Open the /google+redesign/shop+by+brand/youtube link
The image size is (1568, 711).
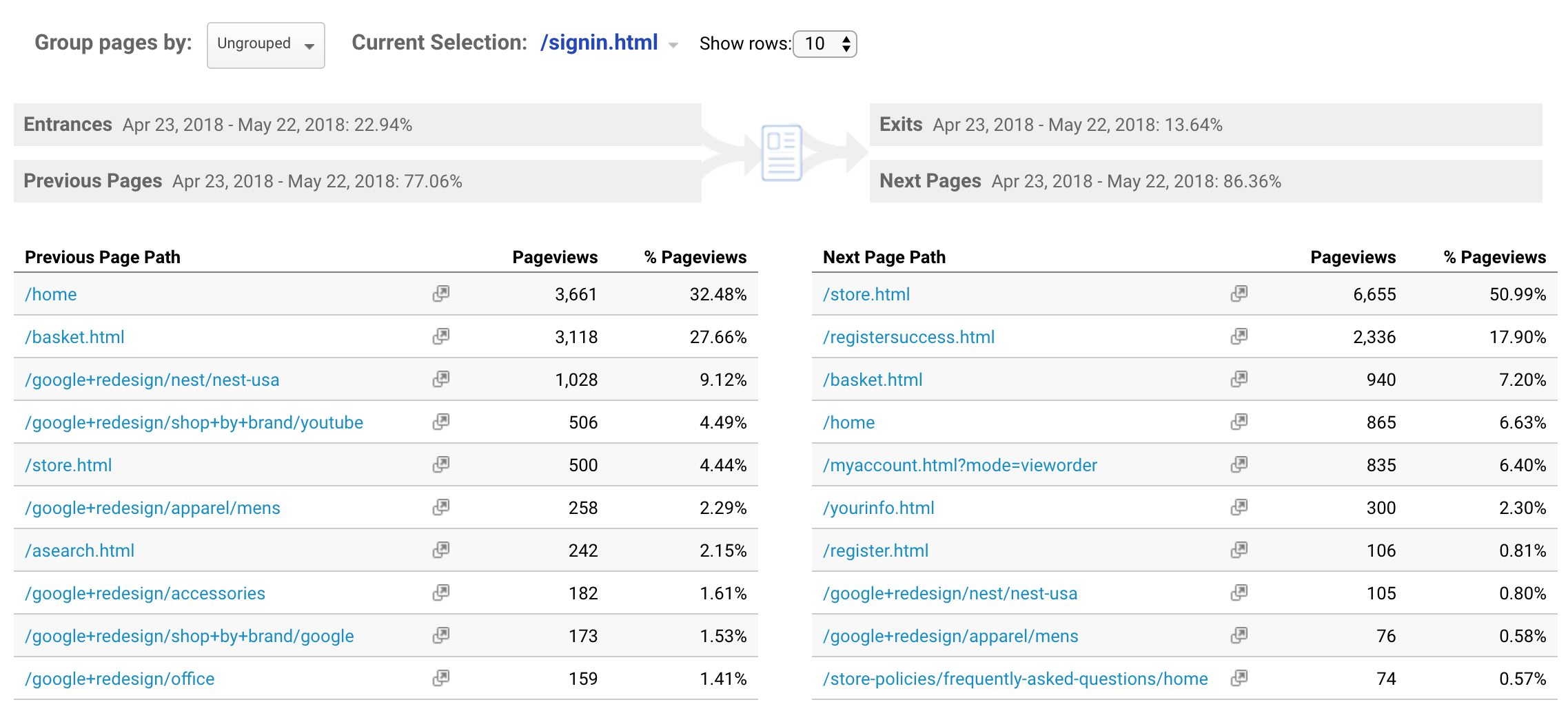point(194,422)
